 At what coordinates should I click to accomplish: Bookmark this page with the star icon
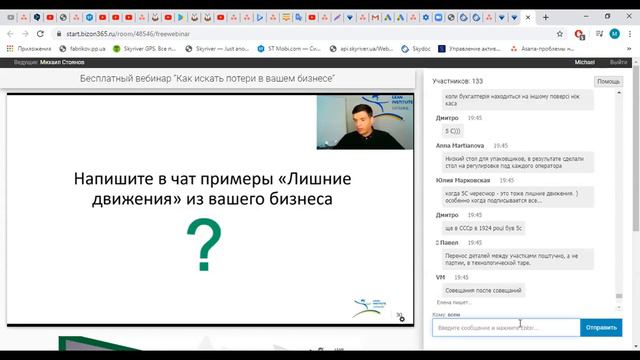[560, 34]
